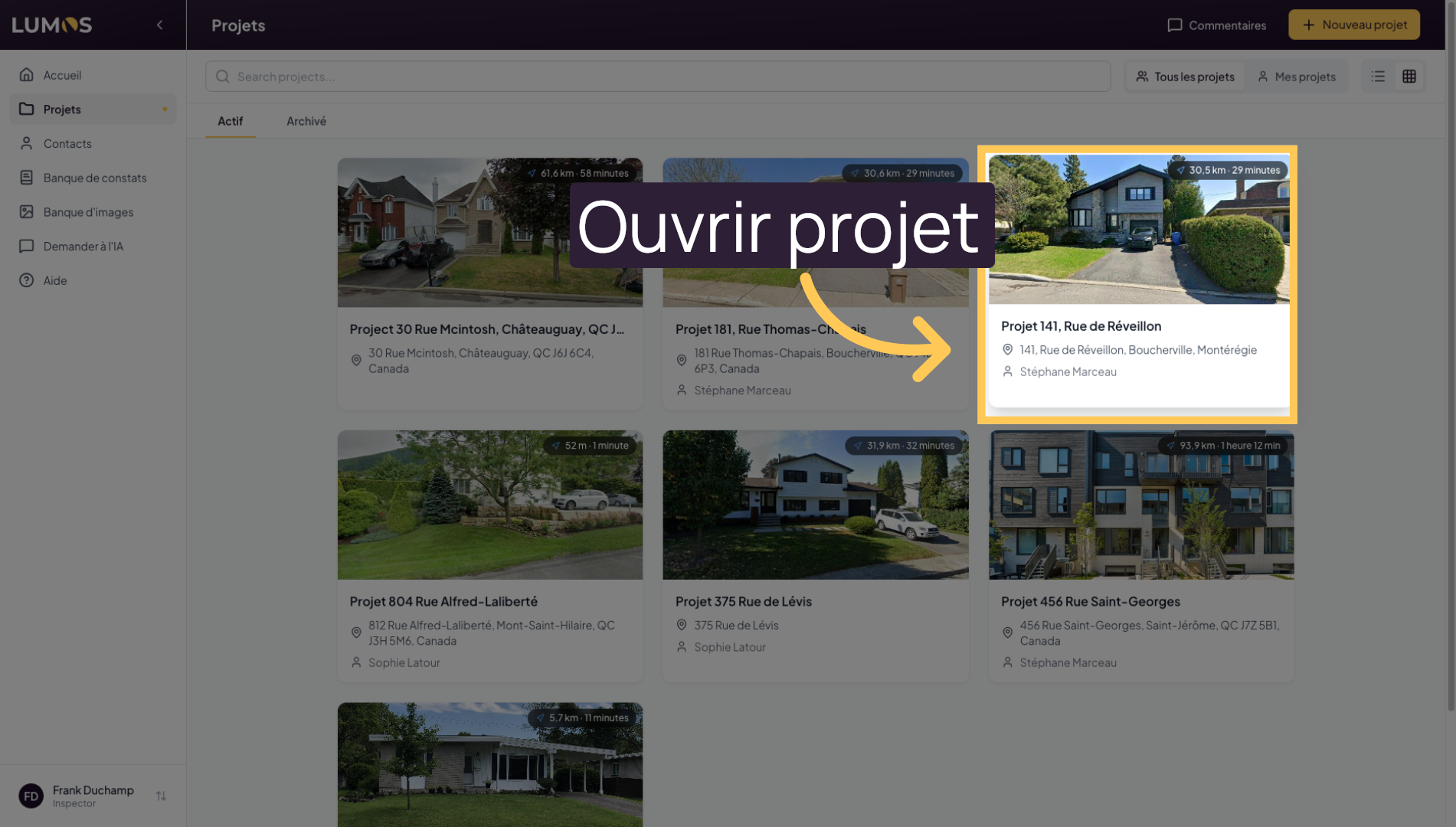
Task: Open Projet 456 Rue Saint-Georges title
Action: (1091, 602)
